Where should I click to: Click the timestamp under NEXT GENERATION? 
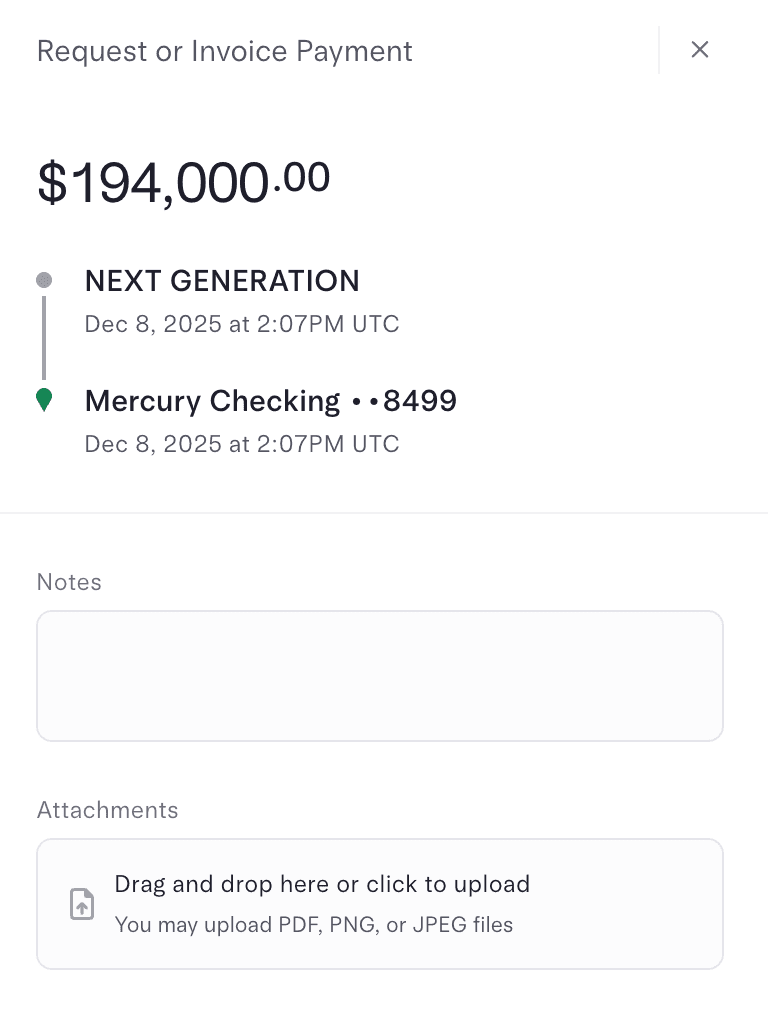point(242,324)
